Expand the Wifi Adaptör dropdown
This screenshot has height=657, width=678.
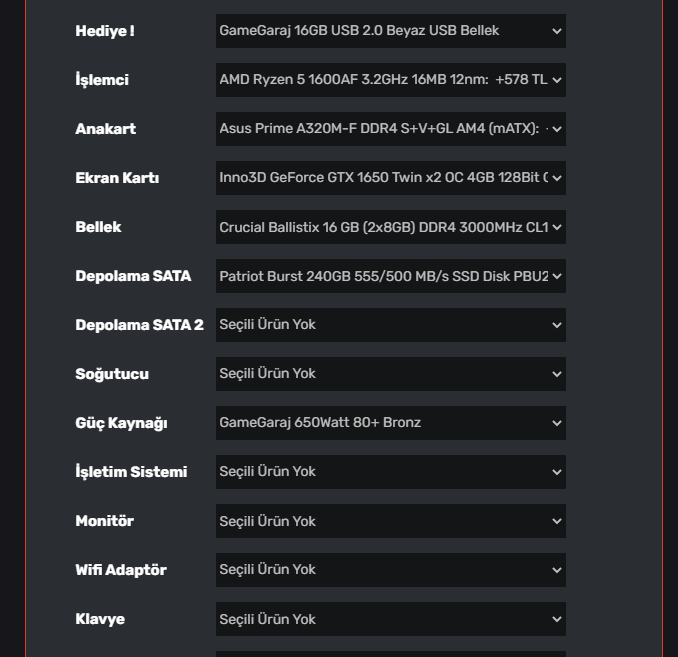click(390, 570)
